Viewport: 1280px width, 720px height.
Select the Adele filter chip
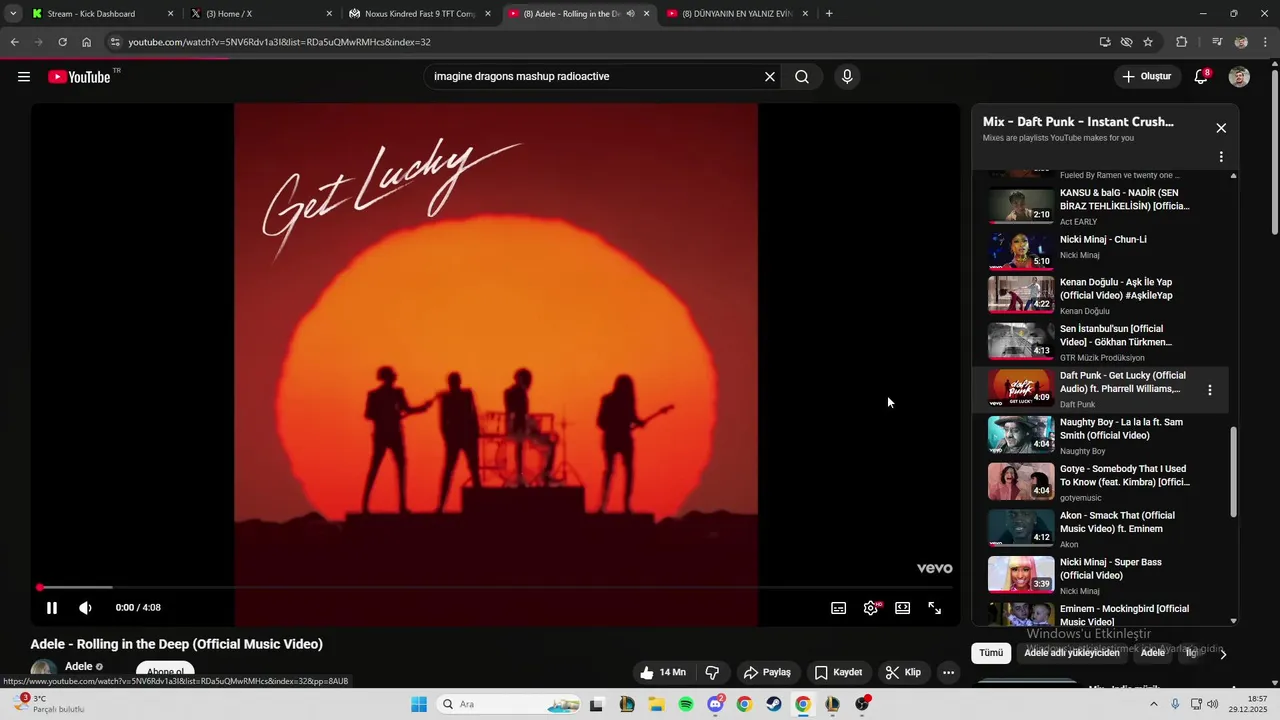(x=1153, y=653)
